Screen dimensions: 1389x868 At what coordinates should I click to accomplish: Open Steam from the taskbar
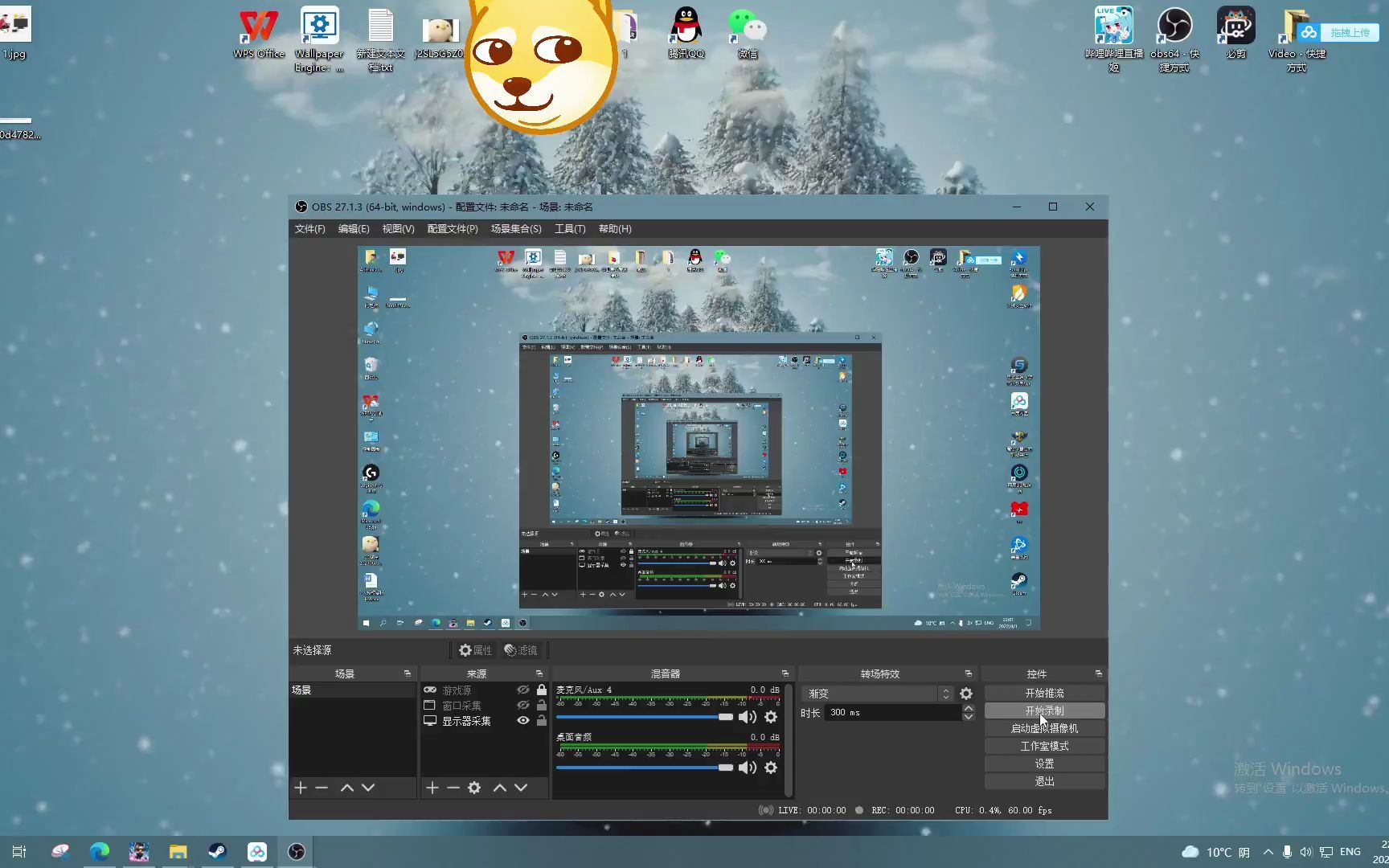[218, 852]
